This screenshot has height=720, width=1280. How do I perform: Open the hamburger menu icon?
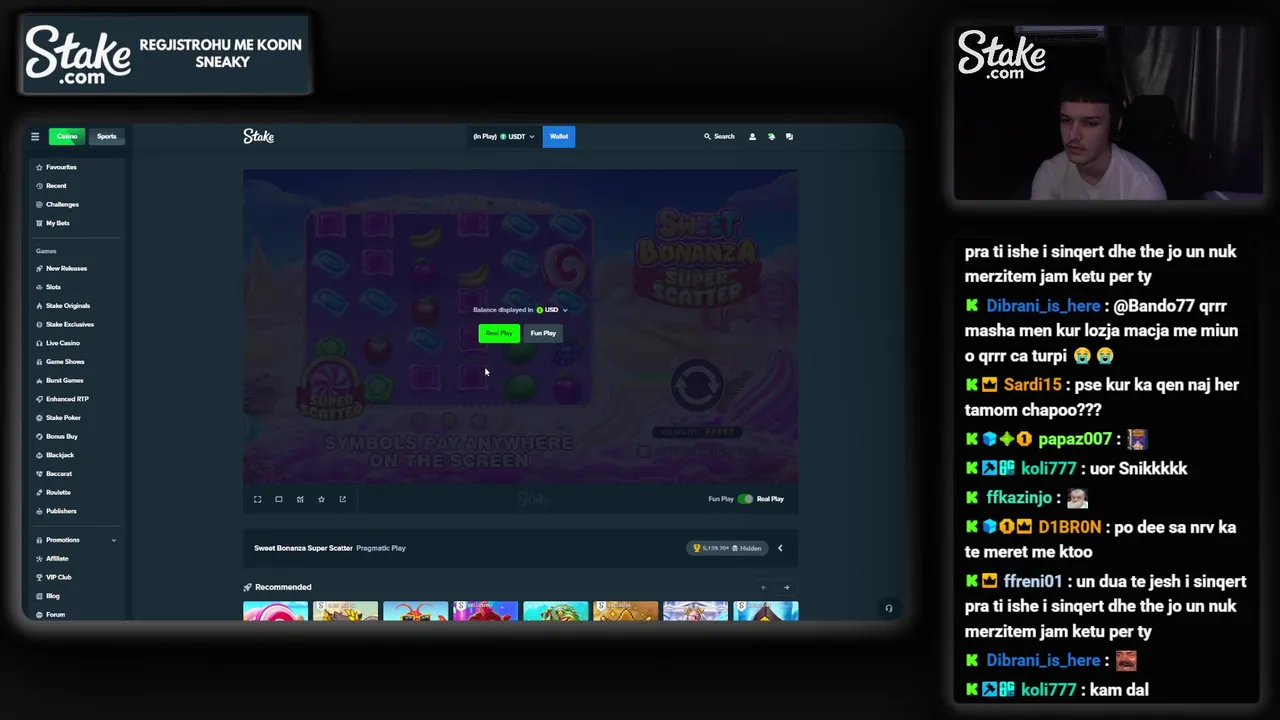pyautogui.click(x=35, y=136)
